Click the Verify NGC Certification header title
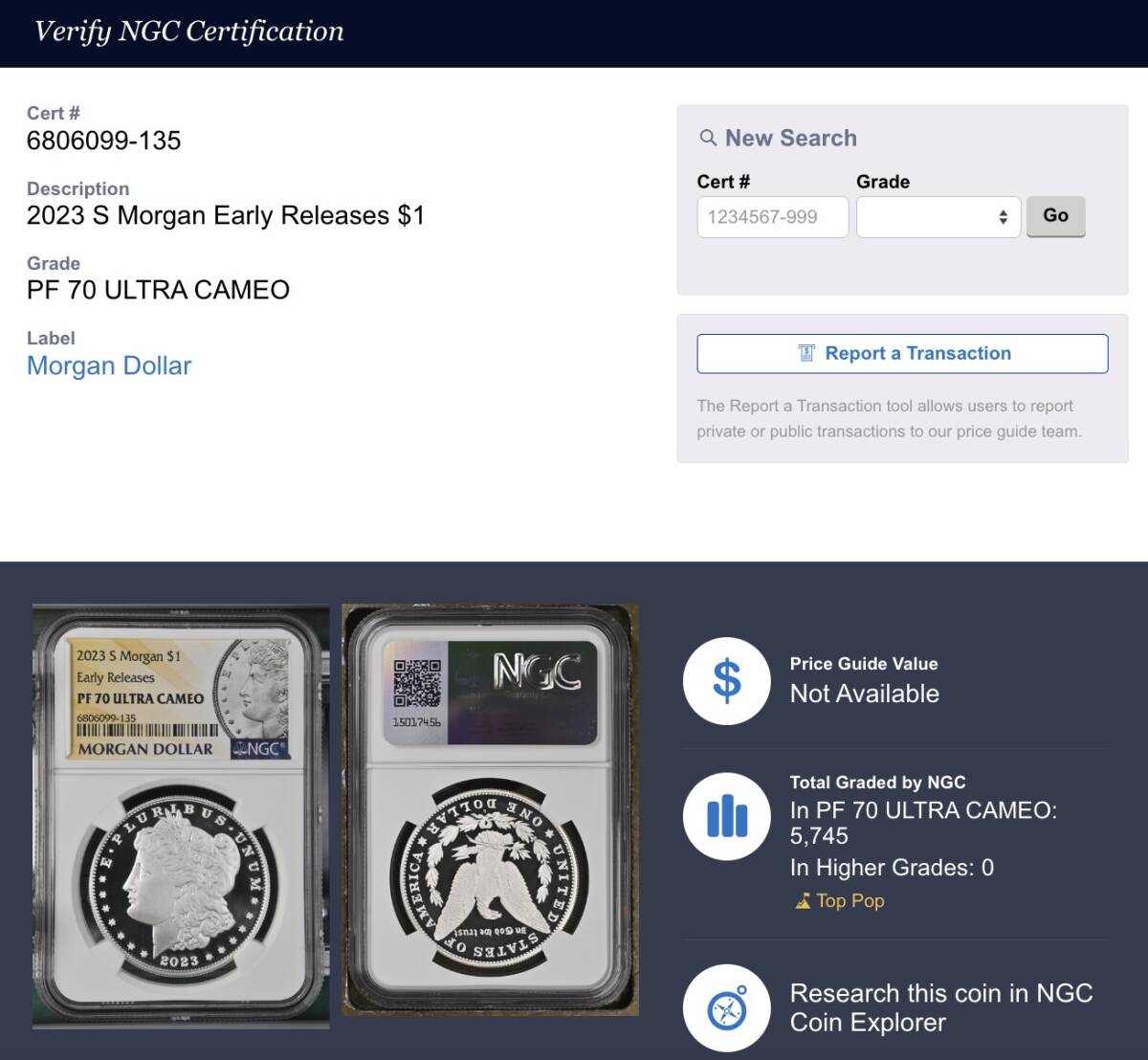The height and width of the screenshot is (1060, 1148). [x=188, y=32]
